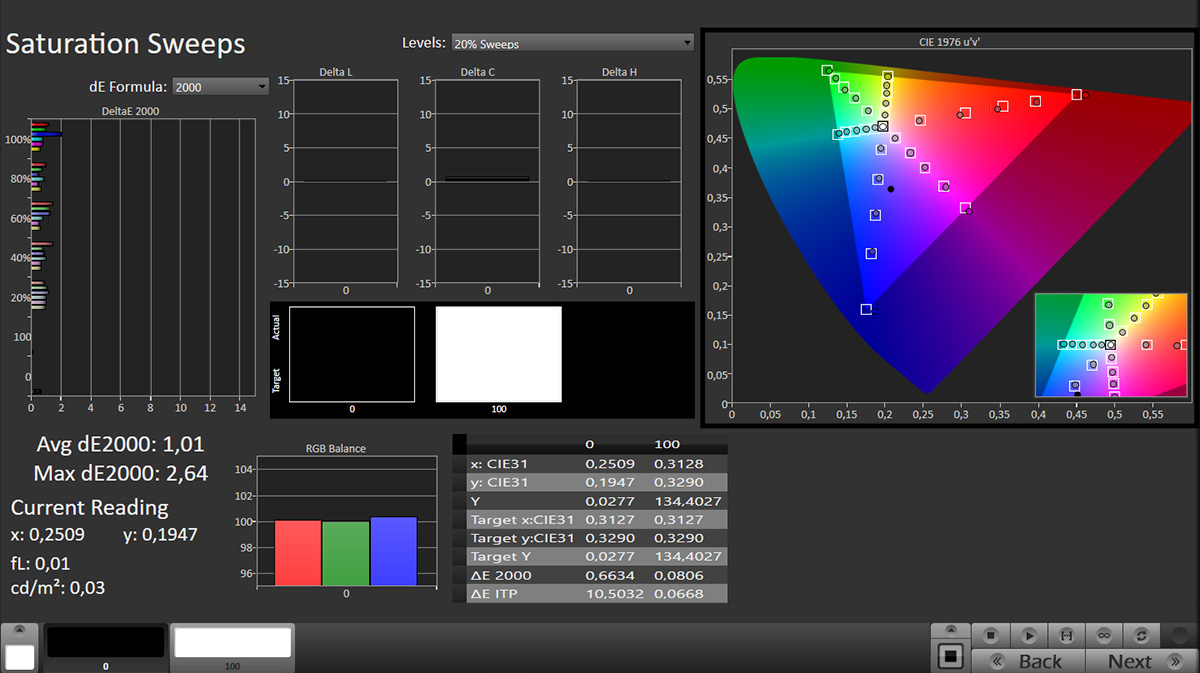Viewport: 1200px width, 673px height.
Task: Click the round indicator beside refresh icon
Action: (x=1179, y=635)
